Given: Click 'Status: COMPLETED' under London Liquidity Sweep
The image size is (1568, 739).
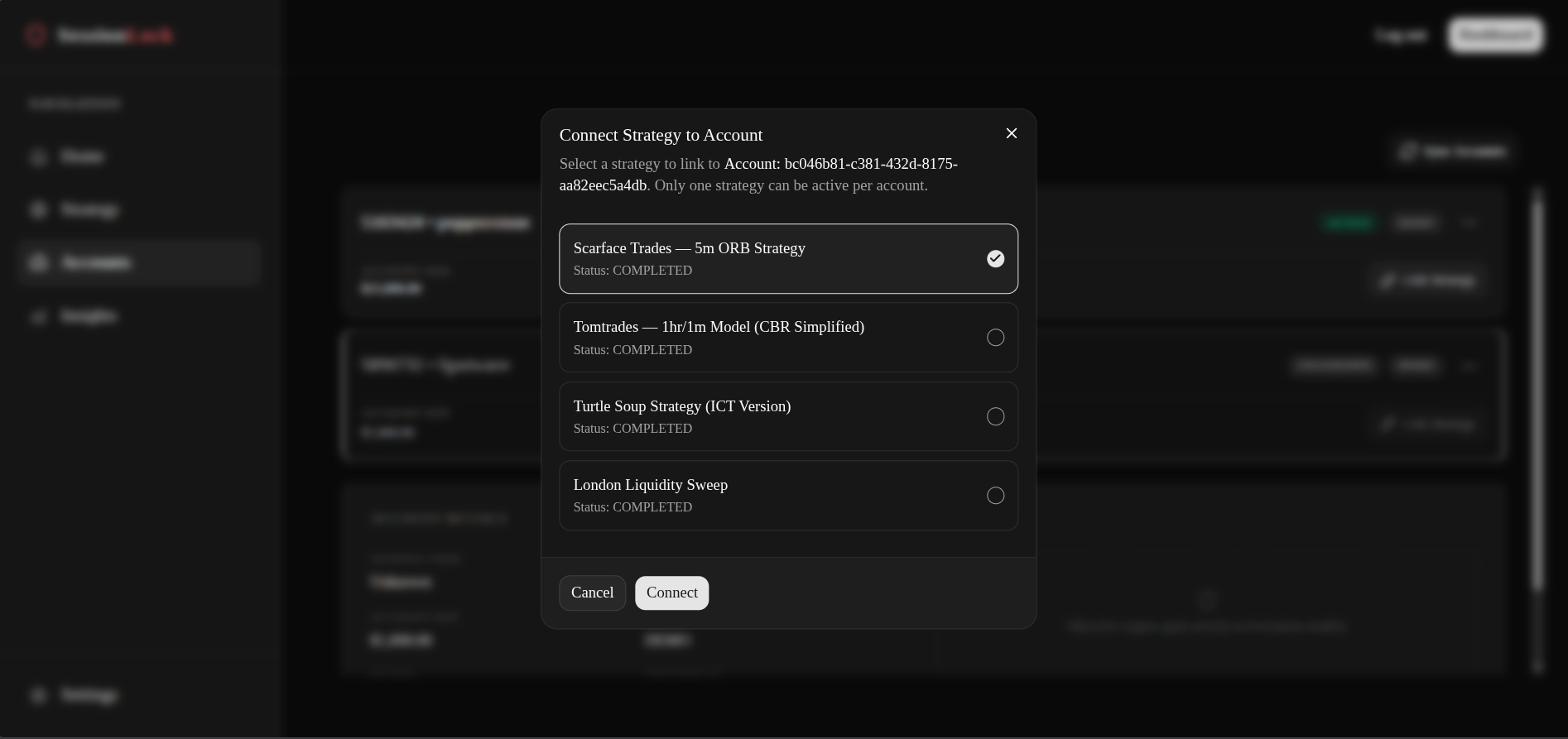Looking at the screenshot, I should (x=632, y=507).
